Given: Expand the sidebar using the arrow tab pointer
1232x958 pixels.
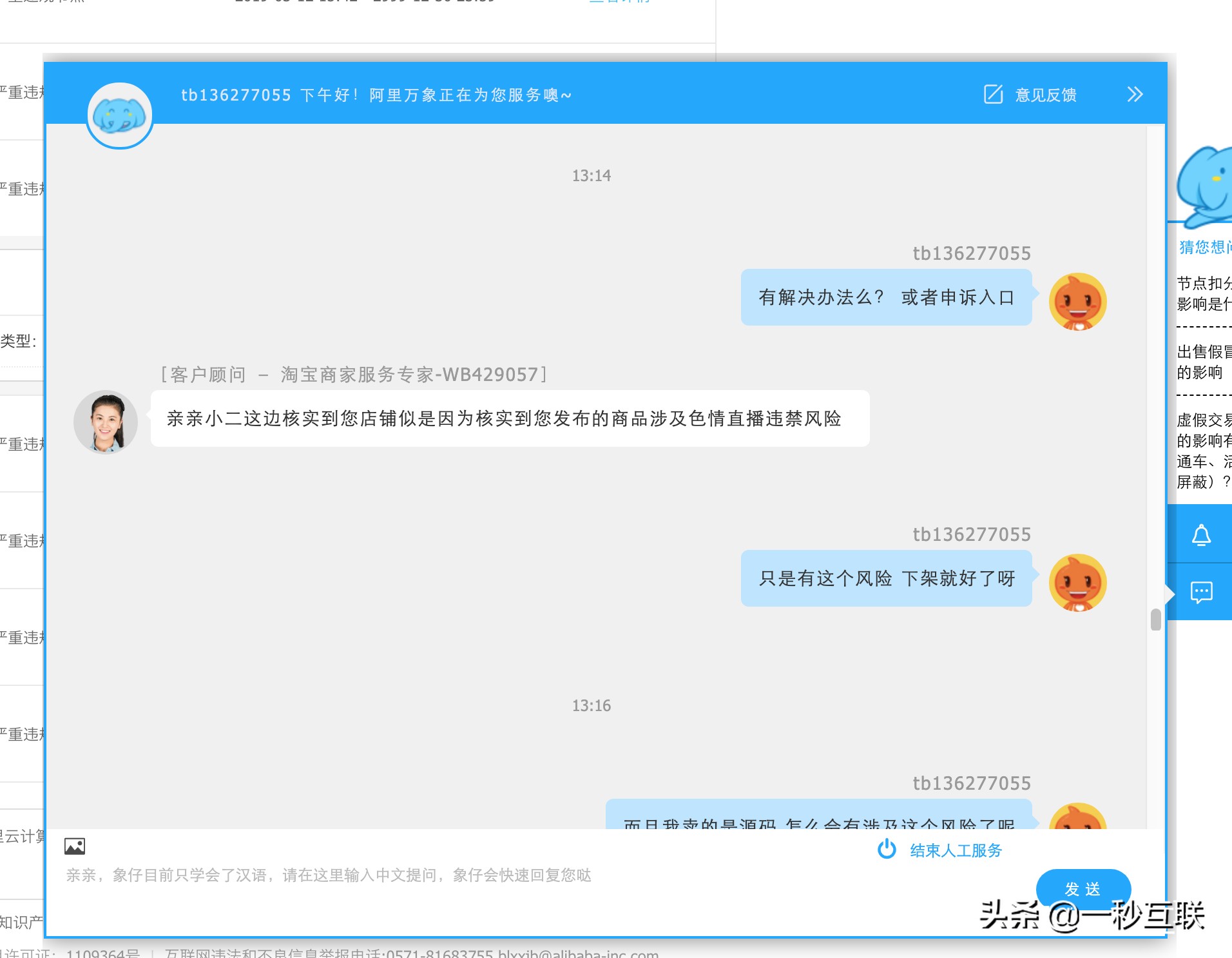Looking at the screenshot, I should [x=1171, y=592].
